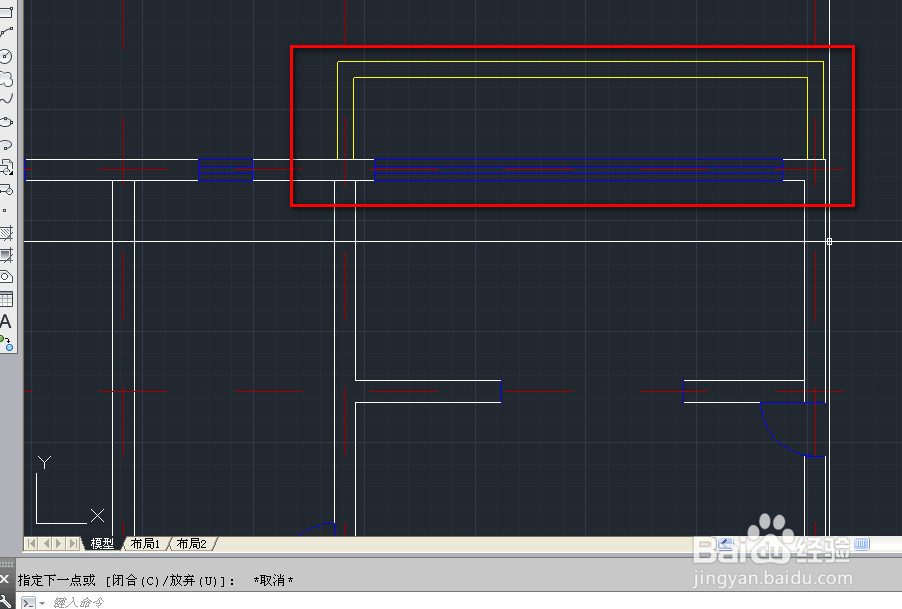902x609 pixels.
Task: Jump to first layout tab arrow
Action: [32, 543]
